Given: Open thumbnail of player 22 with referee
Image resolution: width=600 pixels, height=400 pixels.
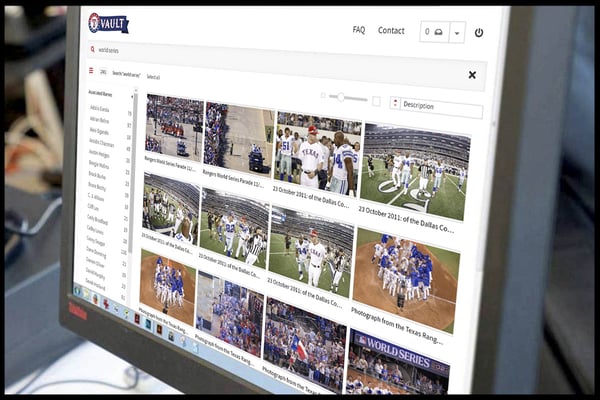Looking at the screenshot, I should pyautogui.click(x=234, y=229).
